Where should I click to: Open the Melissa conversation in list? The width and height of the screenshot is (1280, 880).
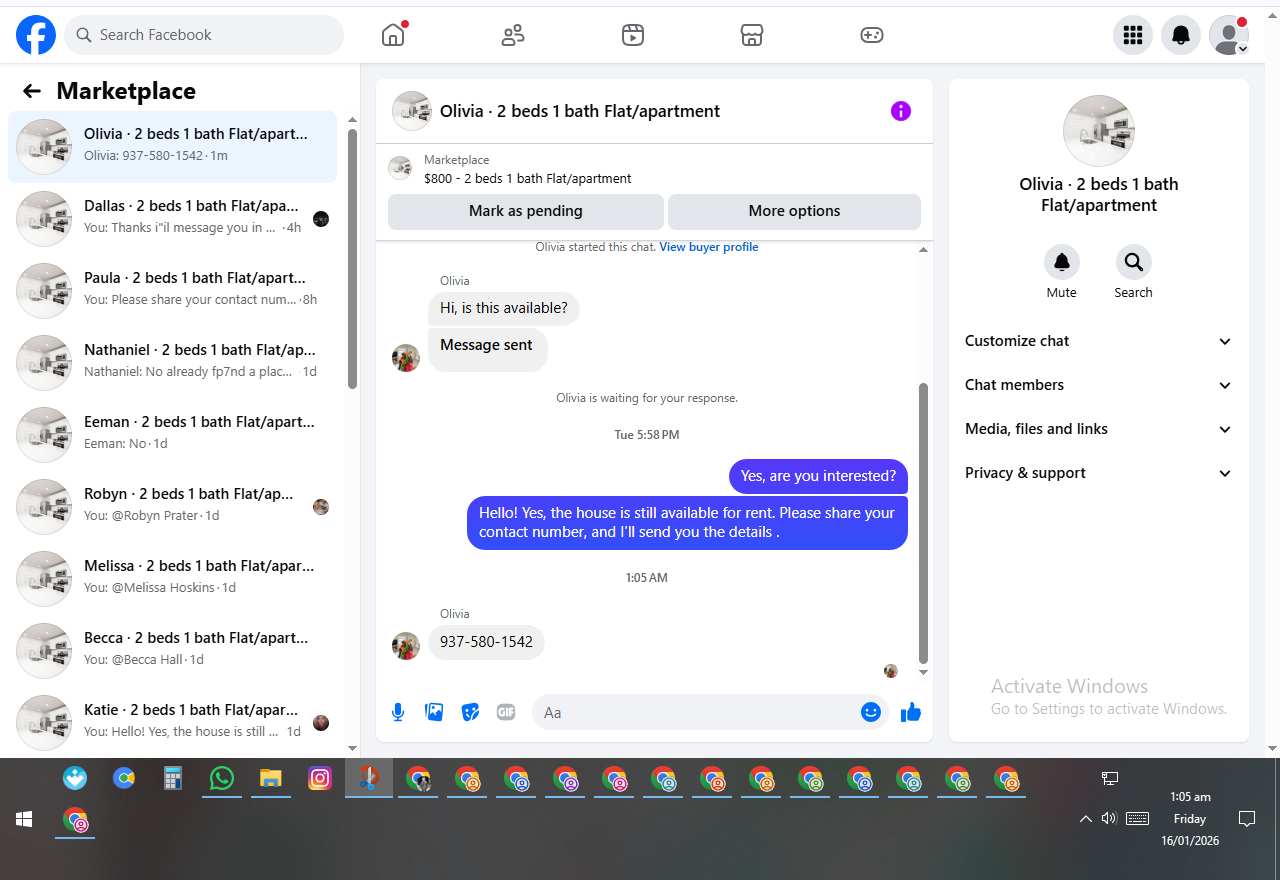coord(172,579)
